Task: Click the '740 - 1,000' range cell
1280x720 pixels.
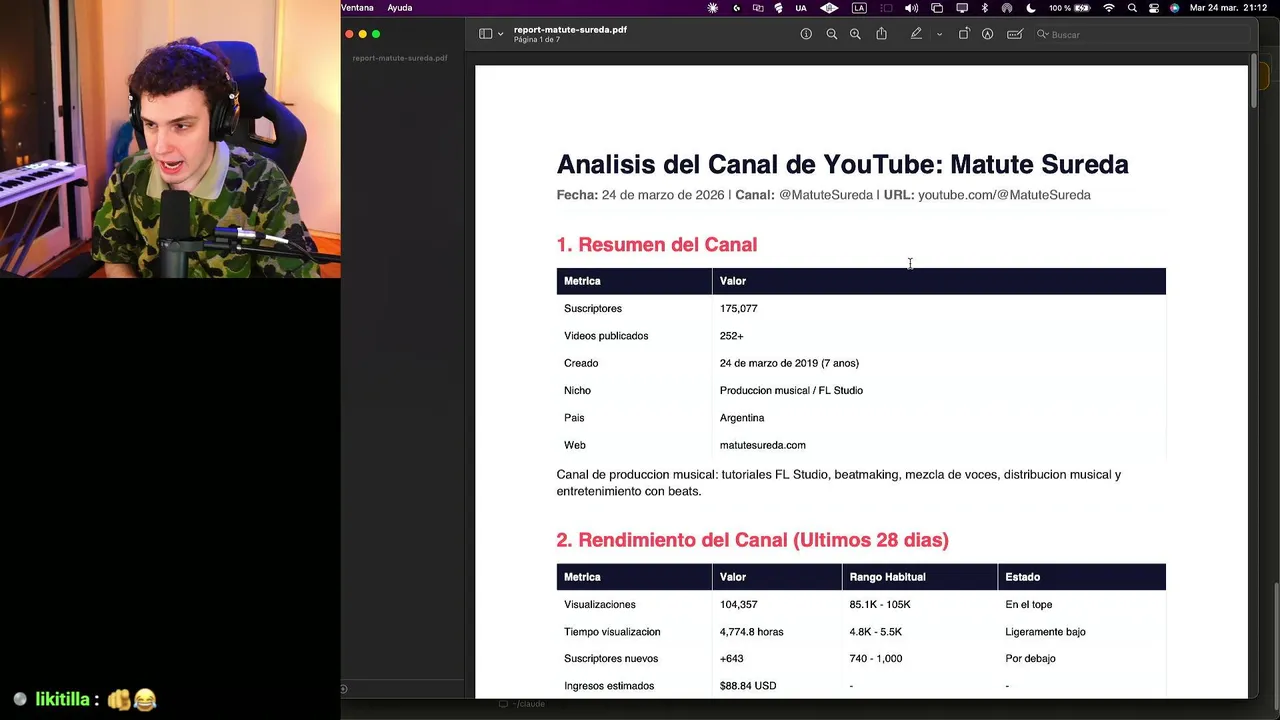Action: click(876, 658)
